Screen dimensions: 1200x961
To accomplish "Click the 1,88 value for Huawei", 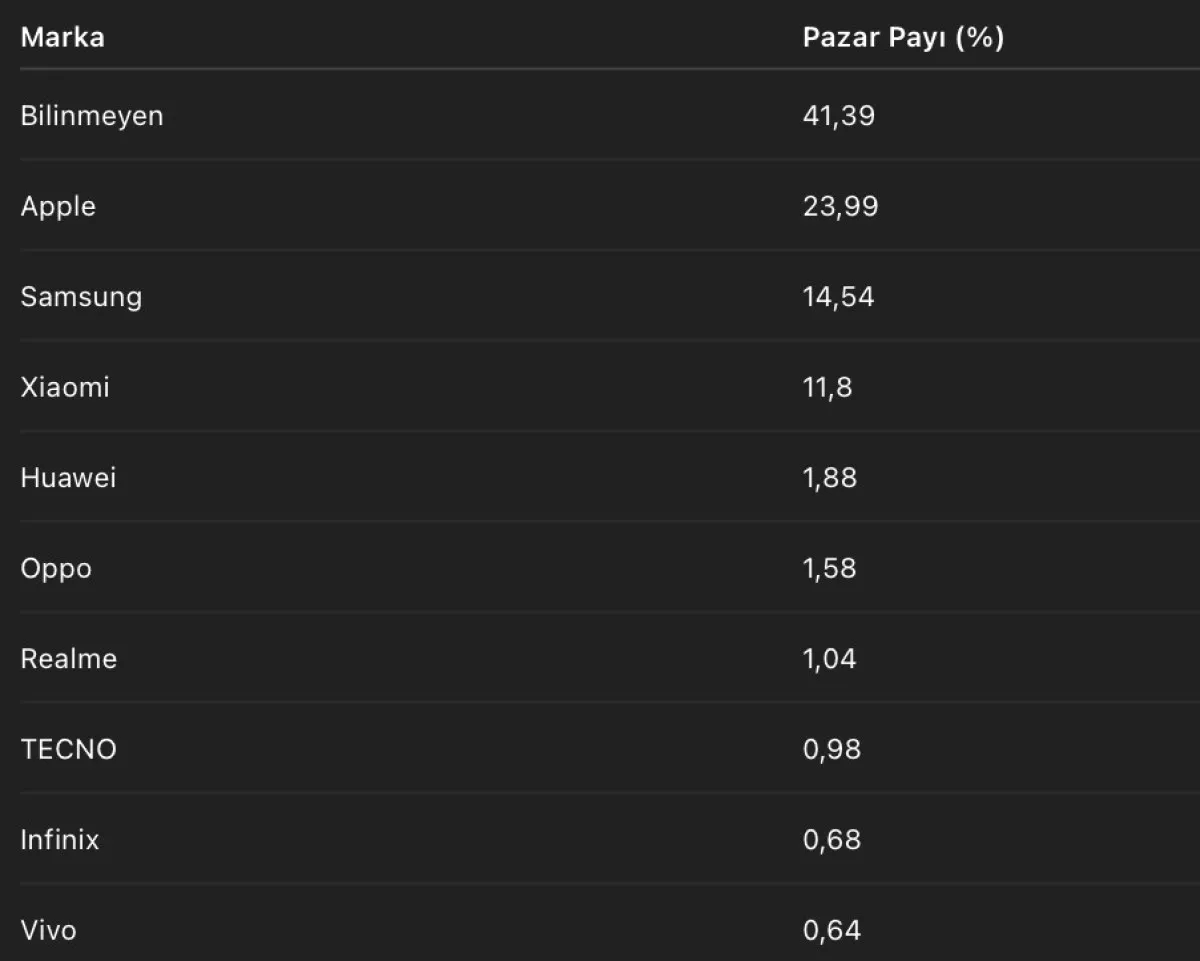I will point(830,478).
